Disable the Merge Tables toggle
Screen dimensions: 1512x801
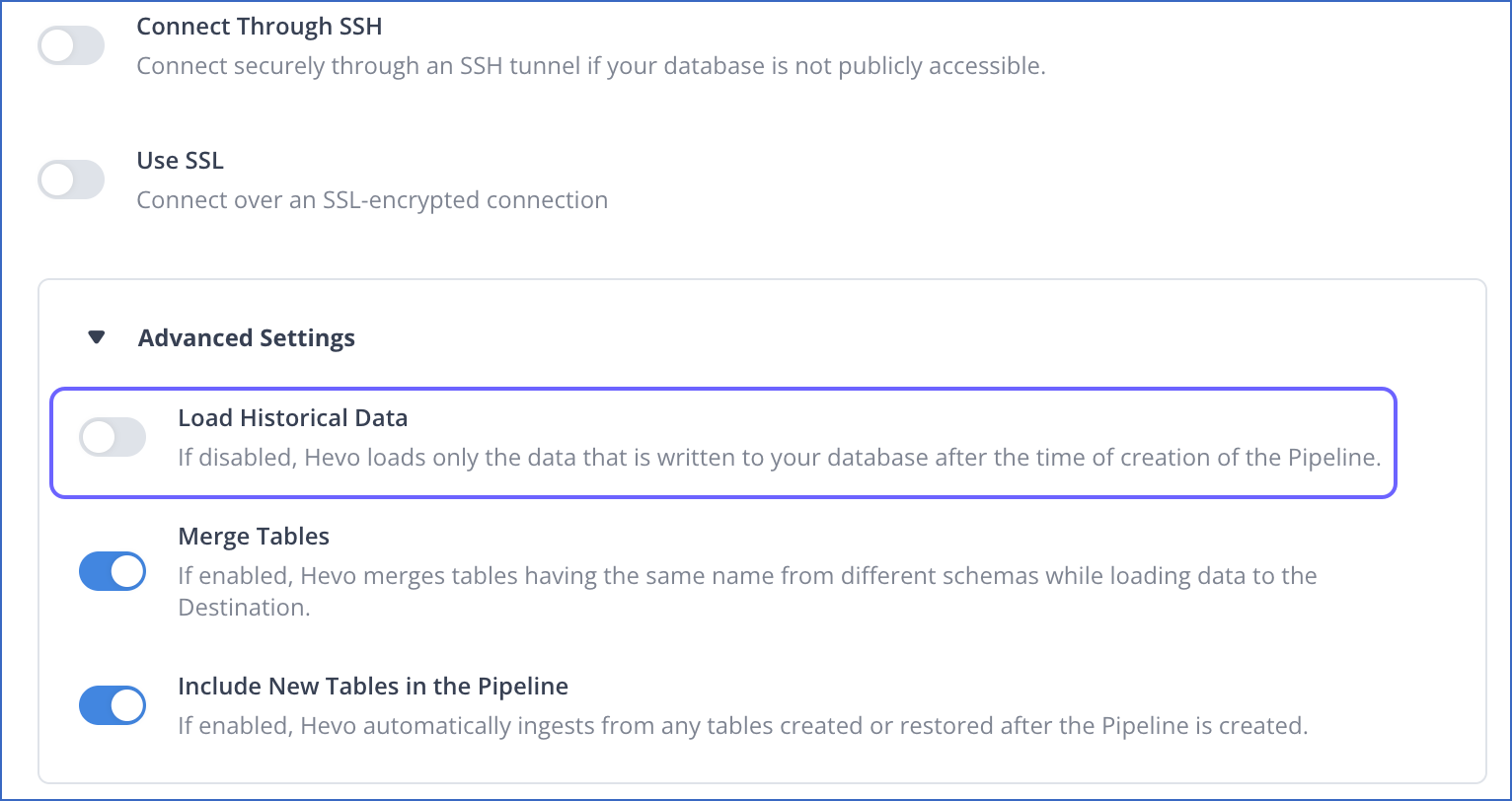113,571
